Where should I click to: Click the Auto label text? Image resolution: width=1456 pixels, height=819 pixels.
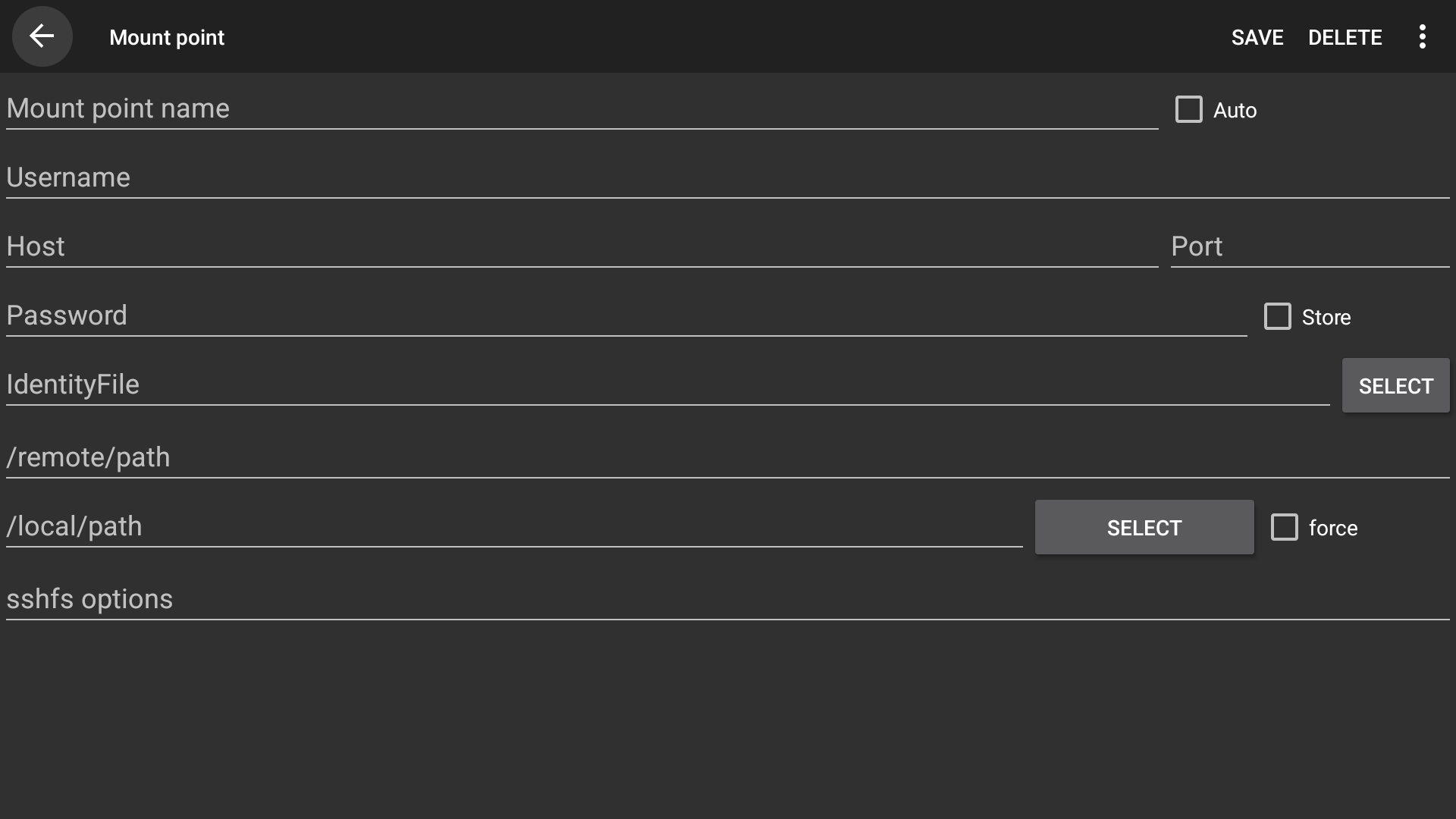click(1235, 111)
